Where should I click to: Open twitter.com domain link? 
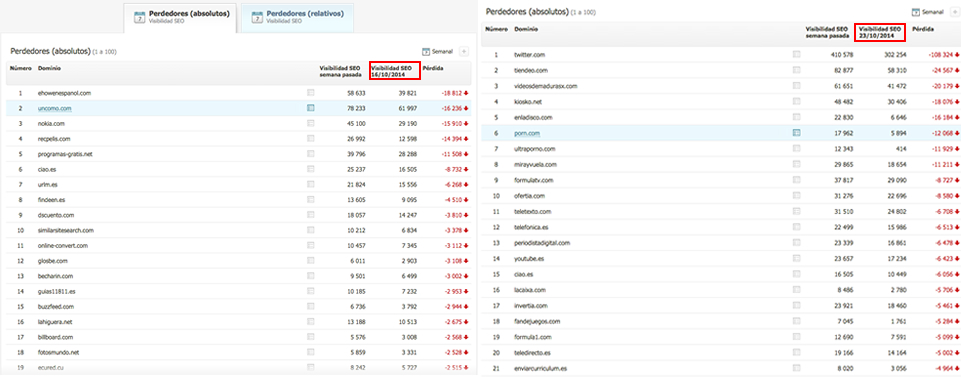(530, 55)
